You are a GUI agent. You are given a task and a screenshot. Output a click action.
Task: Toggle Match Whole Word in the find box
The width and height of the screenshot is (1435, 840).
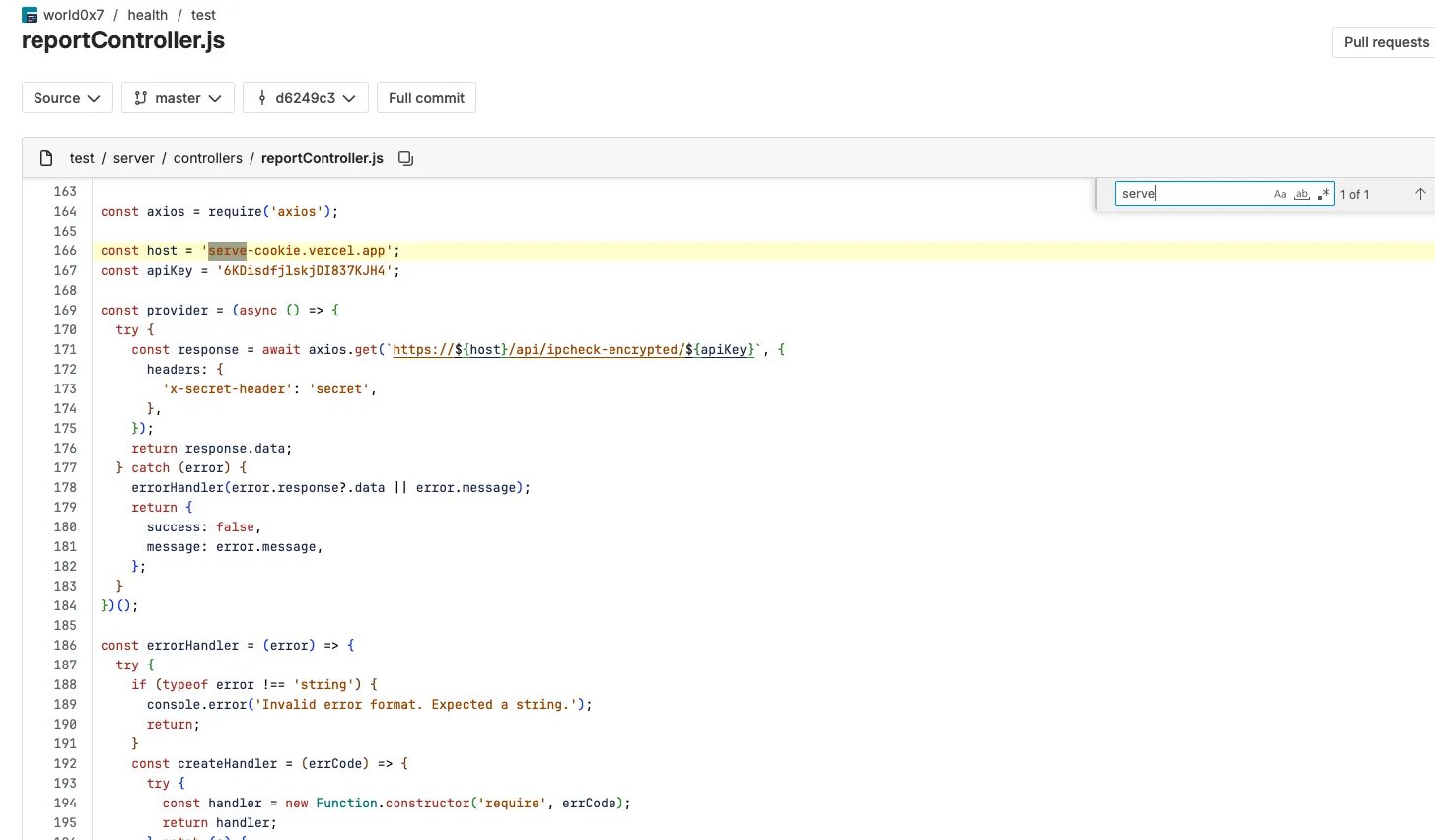click(x=1302, y=194)
